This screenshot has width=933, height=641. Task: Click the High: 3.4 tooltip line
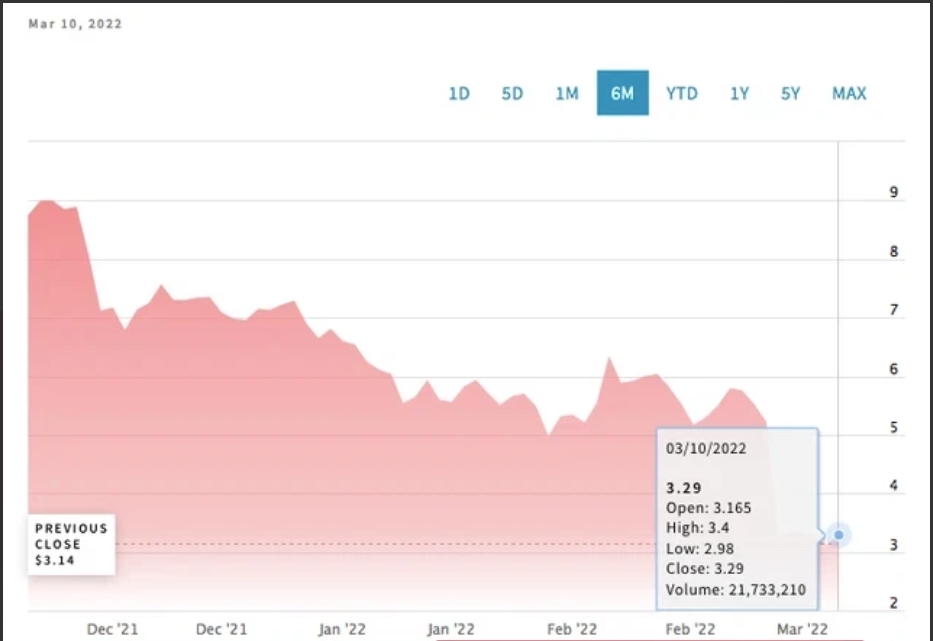[x=698, y=528]
